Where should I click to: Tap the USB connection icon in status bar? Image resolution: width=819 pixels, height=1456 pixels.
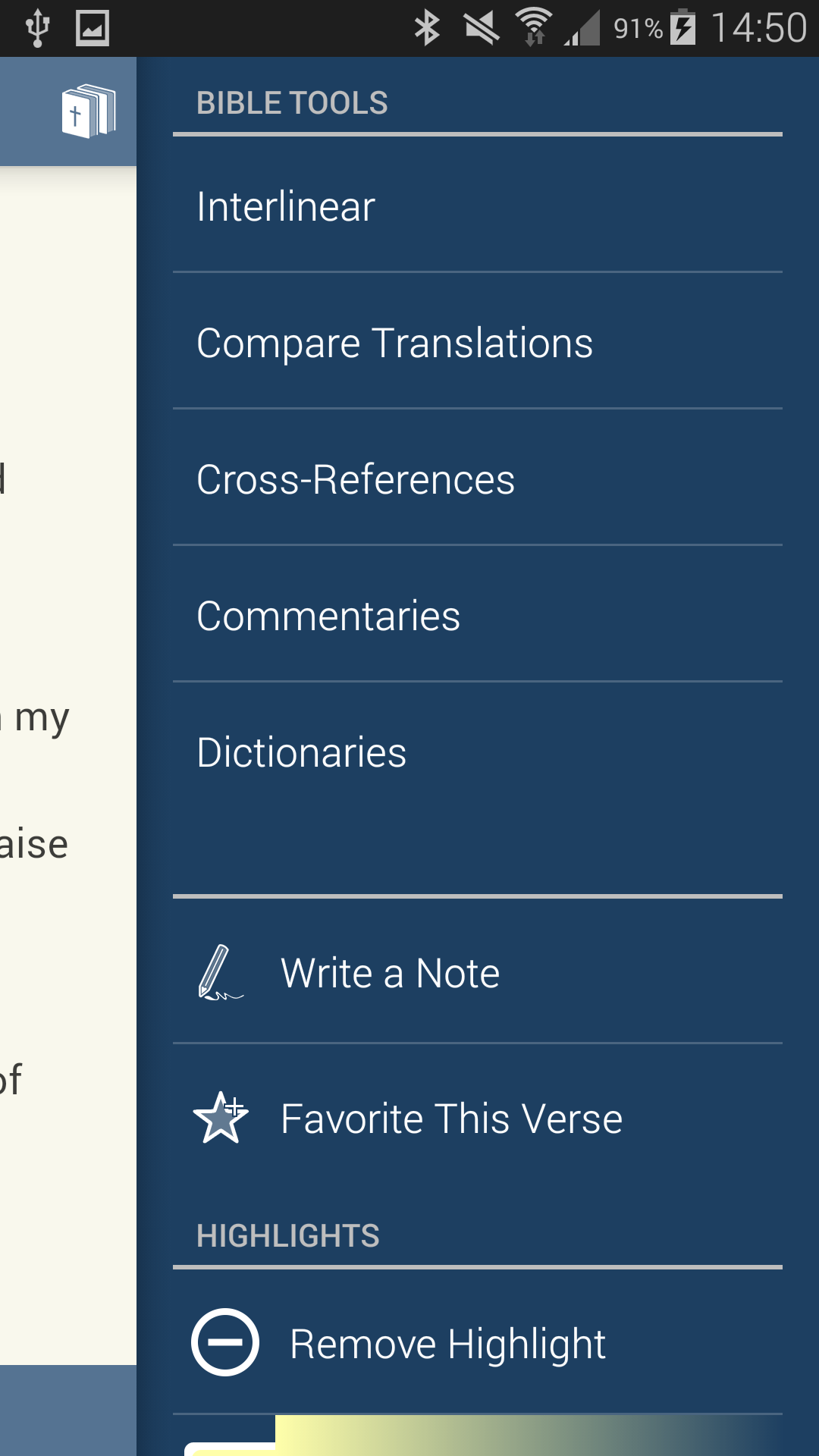pos(37,29)
